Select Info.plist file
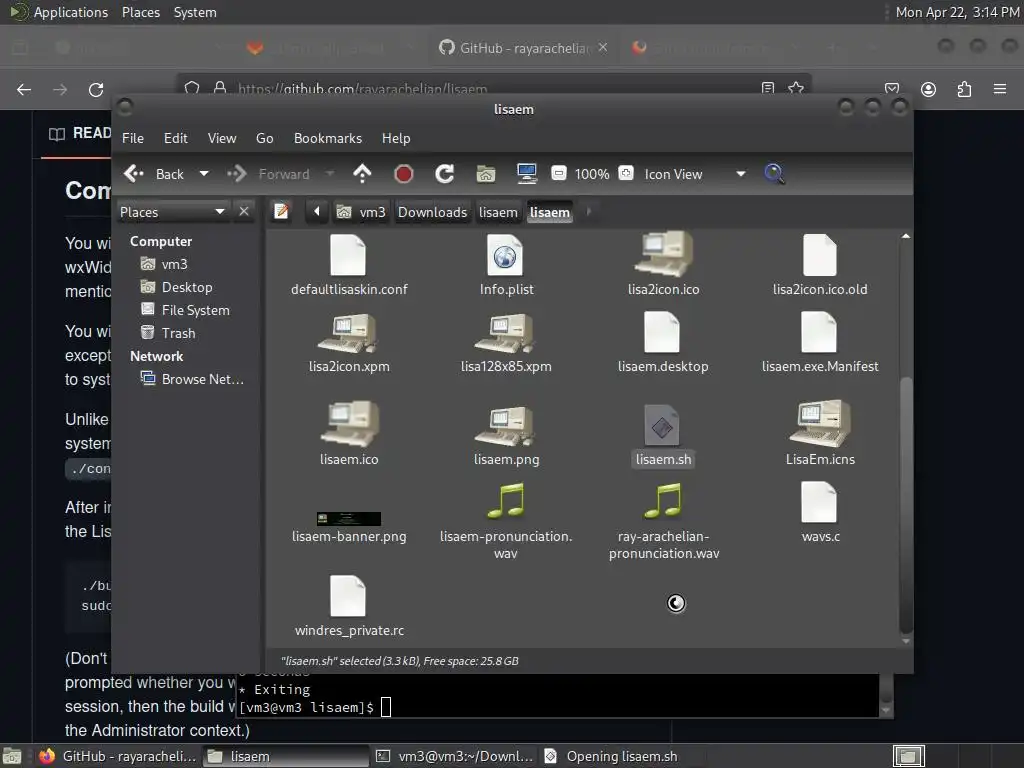1024x768 pixels. click(x=506, y=265)
